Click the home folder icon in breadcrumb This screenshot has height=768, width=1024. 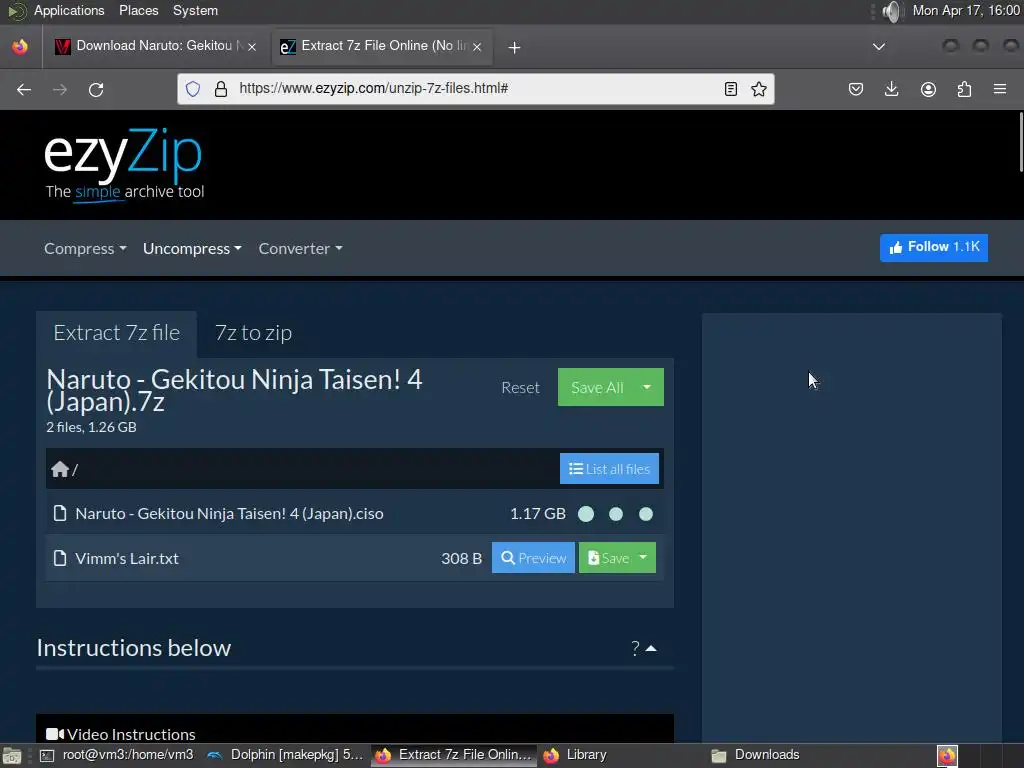point(60,469)
